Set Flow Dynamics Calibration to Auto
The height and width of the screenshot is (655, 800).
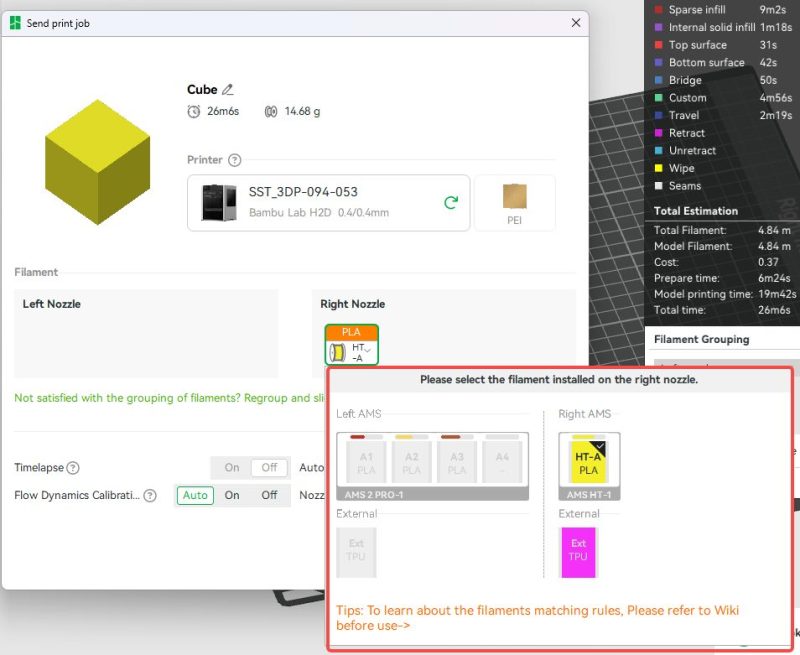(x=196, y=495)
